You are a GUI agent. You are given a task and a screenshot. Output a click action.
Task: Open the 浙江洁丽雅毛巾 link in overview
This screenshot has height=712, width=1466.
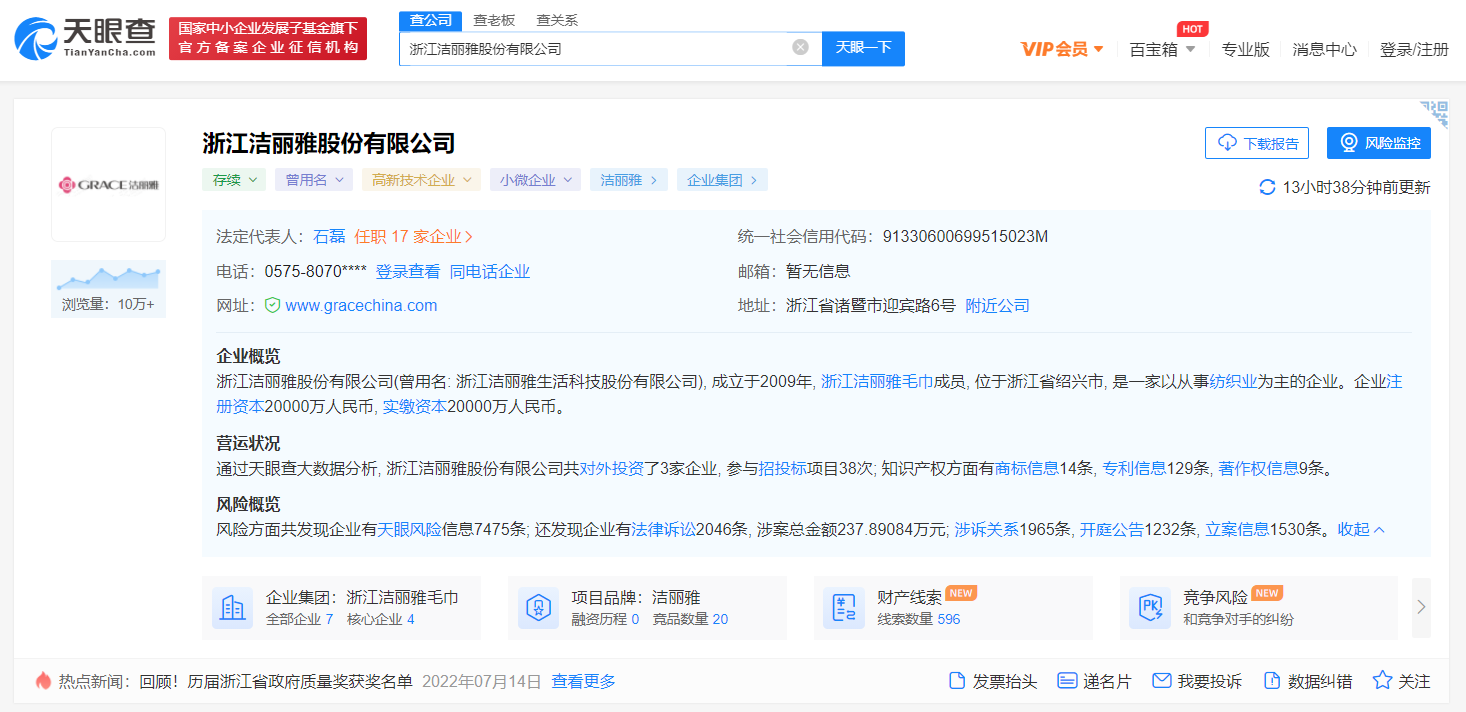pos(877,381)
